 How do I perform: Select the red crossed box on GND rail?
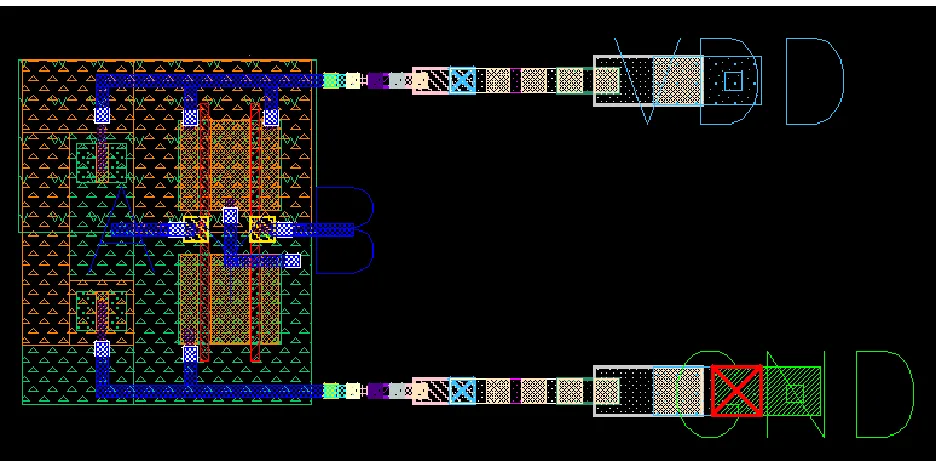pos(737,390)
